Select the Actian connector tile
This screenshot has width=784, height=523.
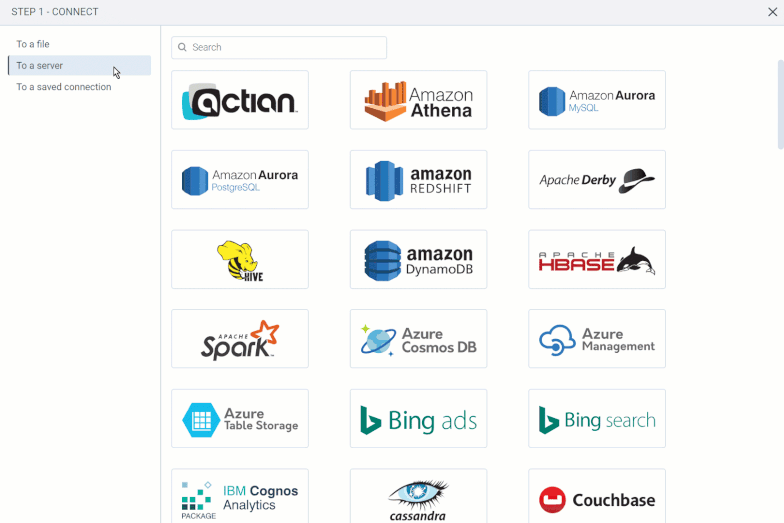coord(240,100)
